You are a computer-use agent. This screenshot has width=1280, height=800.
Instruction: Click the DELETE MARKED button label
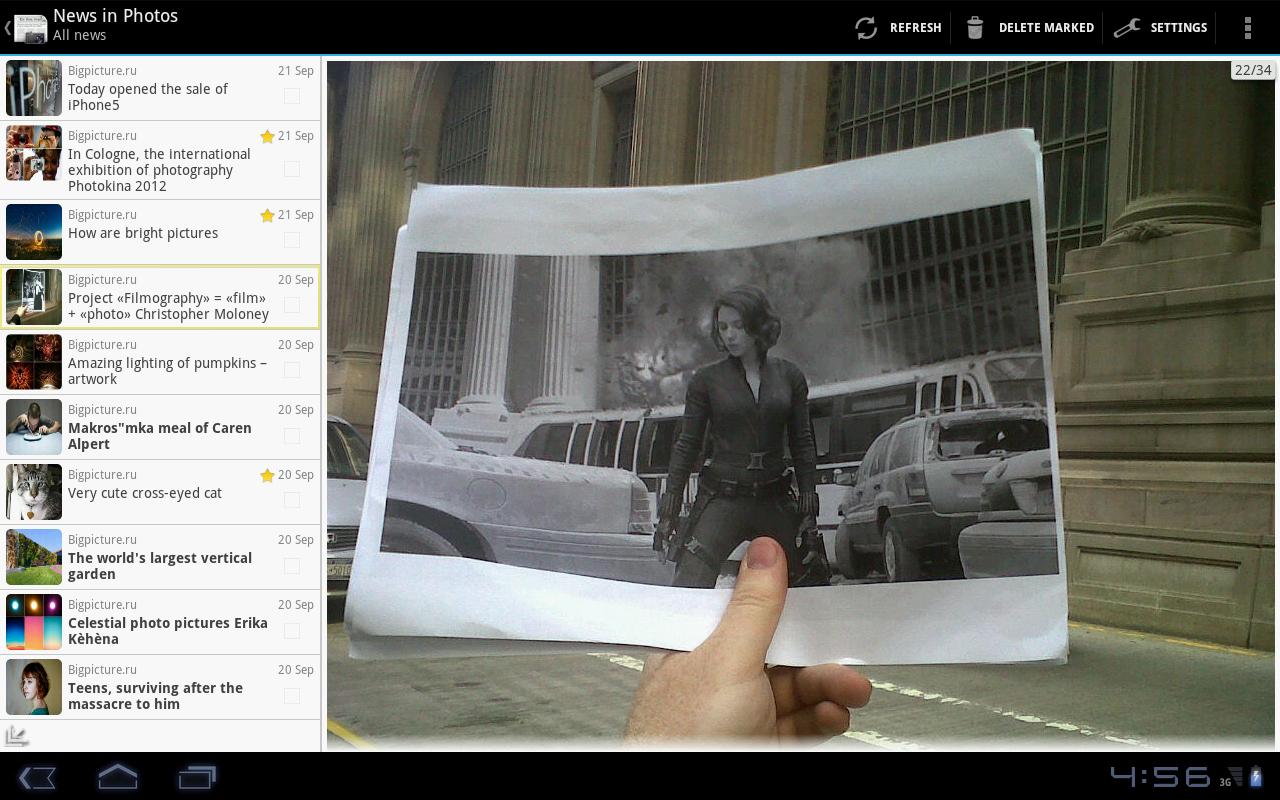click(1046, 28)
